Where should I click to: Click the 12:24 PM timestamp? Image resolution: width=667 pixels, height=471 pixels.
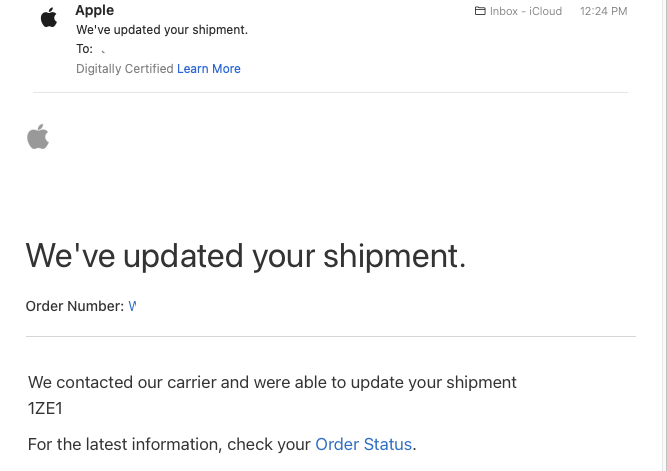click(x=604, y=12)
